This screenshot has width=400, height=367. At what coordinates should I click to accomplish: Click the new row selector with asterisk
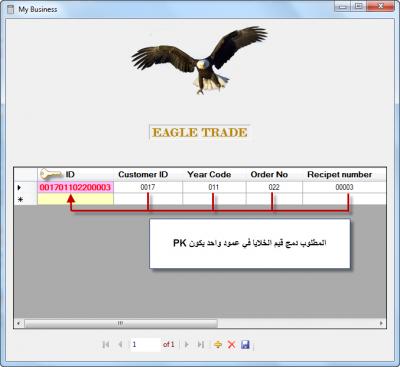coord(26,199)
